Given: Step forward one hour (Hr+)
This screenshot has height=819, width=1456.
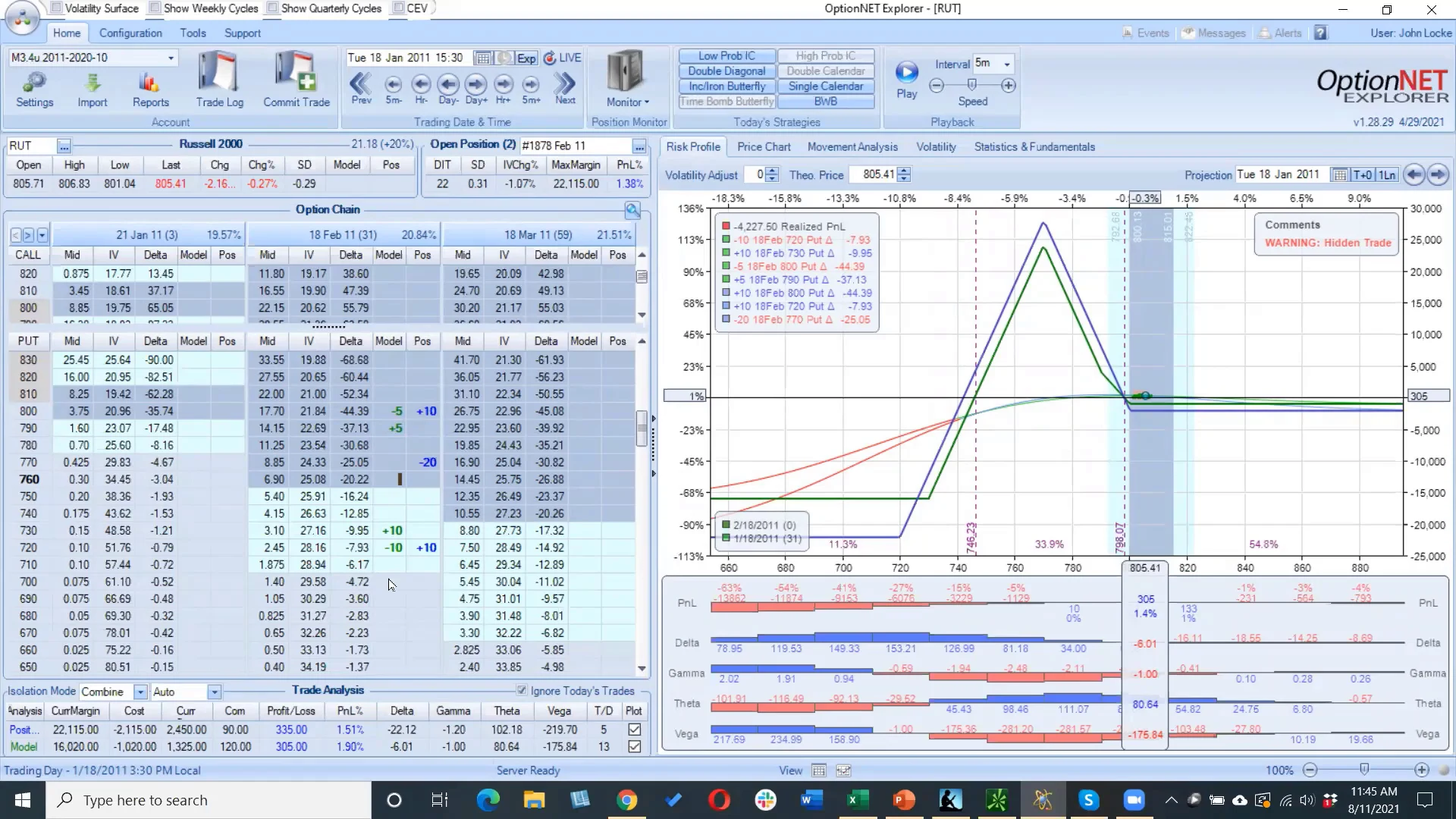Looking at the screenshot, I should (504, 88).
